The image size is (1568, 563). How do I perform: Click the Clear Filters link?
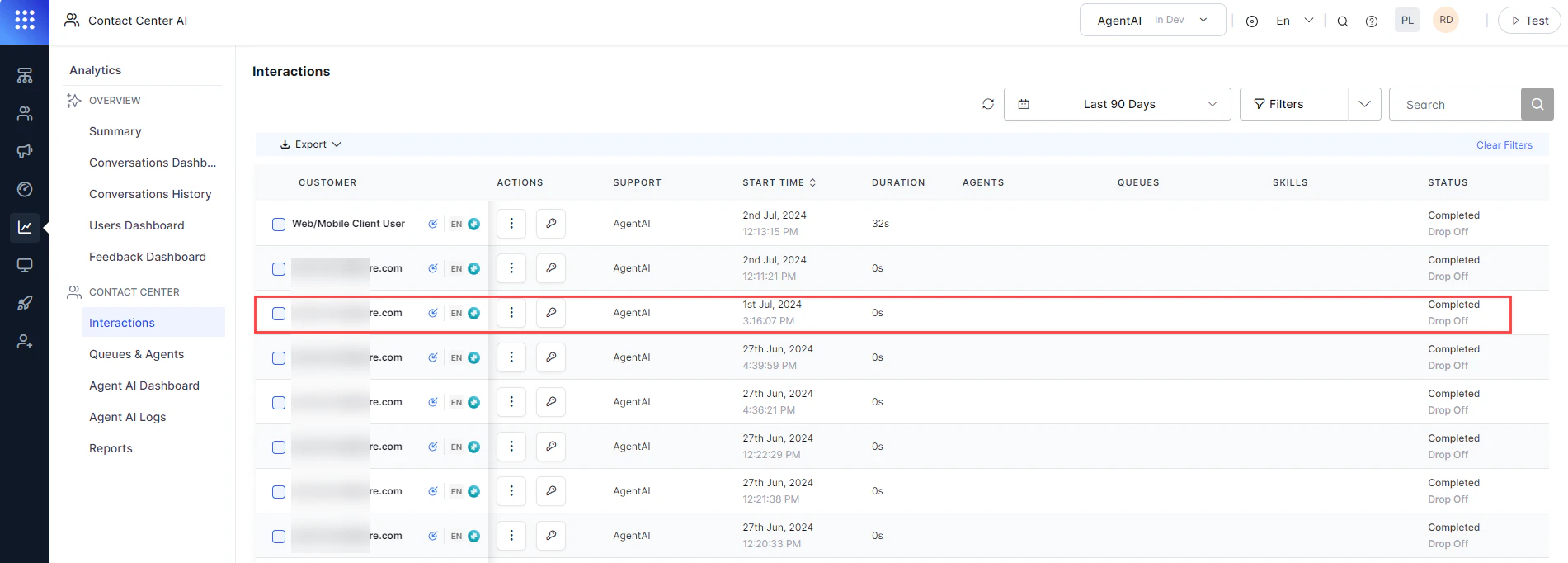(1504, 145)
